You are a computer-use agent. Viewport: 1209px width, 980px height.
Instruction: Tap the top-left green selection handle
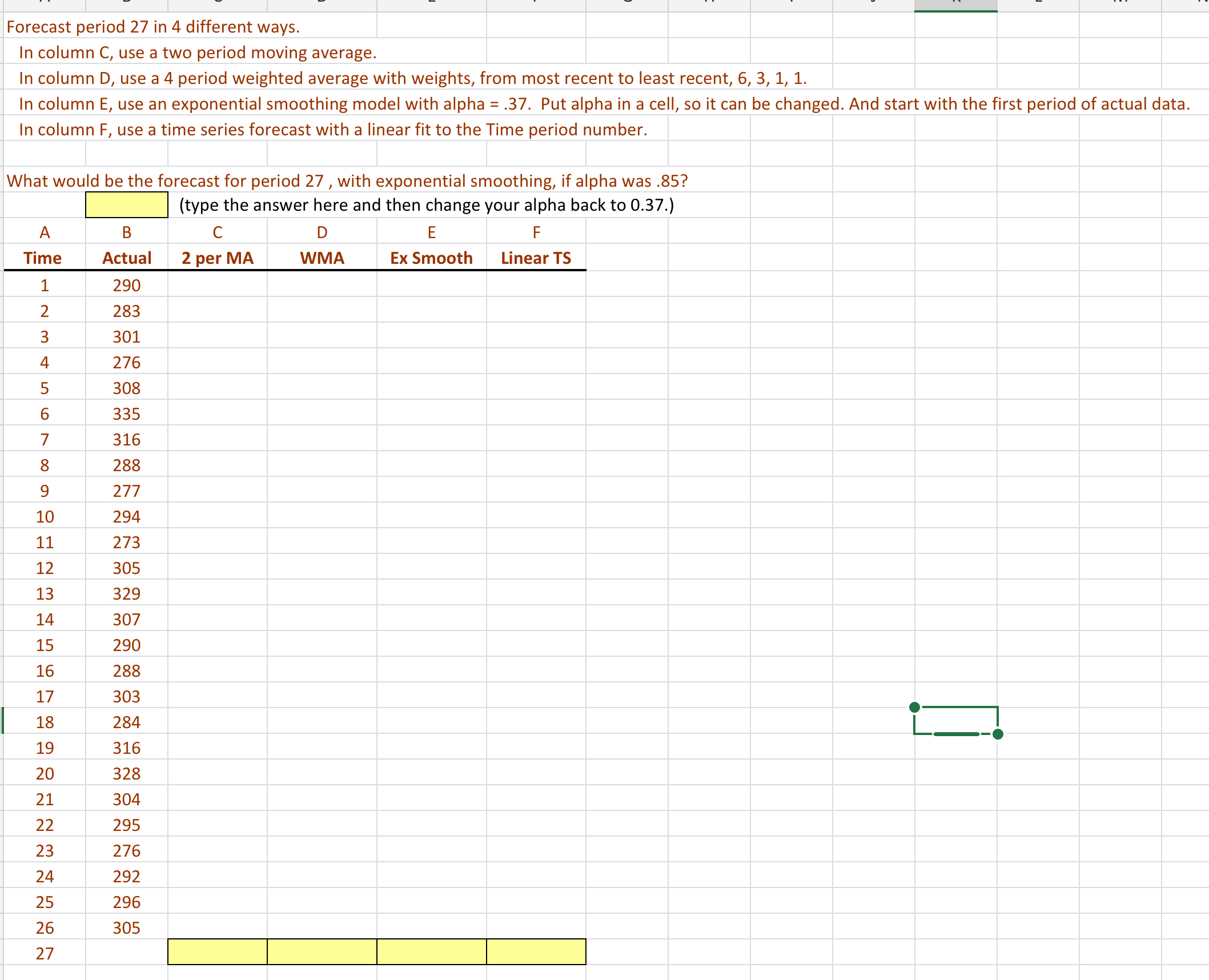pyautogui.click(x=914, y=707)
